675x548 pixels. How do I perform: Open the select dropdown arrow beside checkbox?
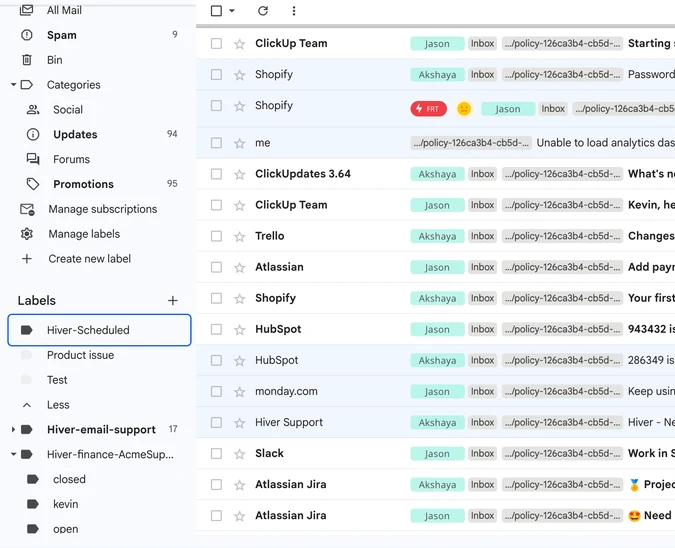click(232, 11)
